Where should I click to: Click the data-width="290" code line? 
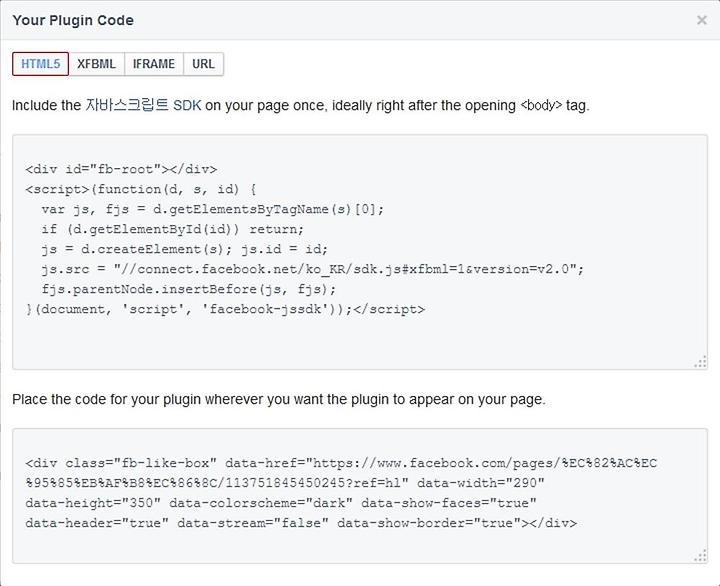tap(285, 483)
